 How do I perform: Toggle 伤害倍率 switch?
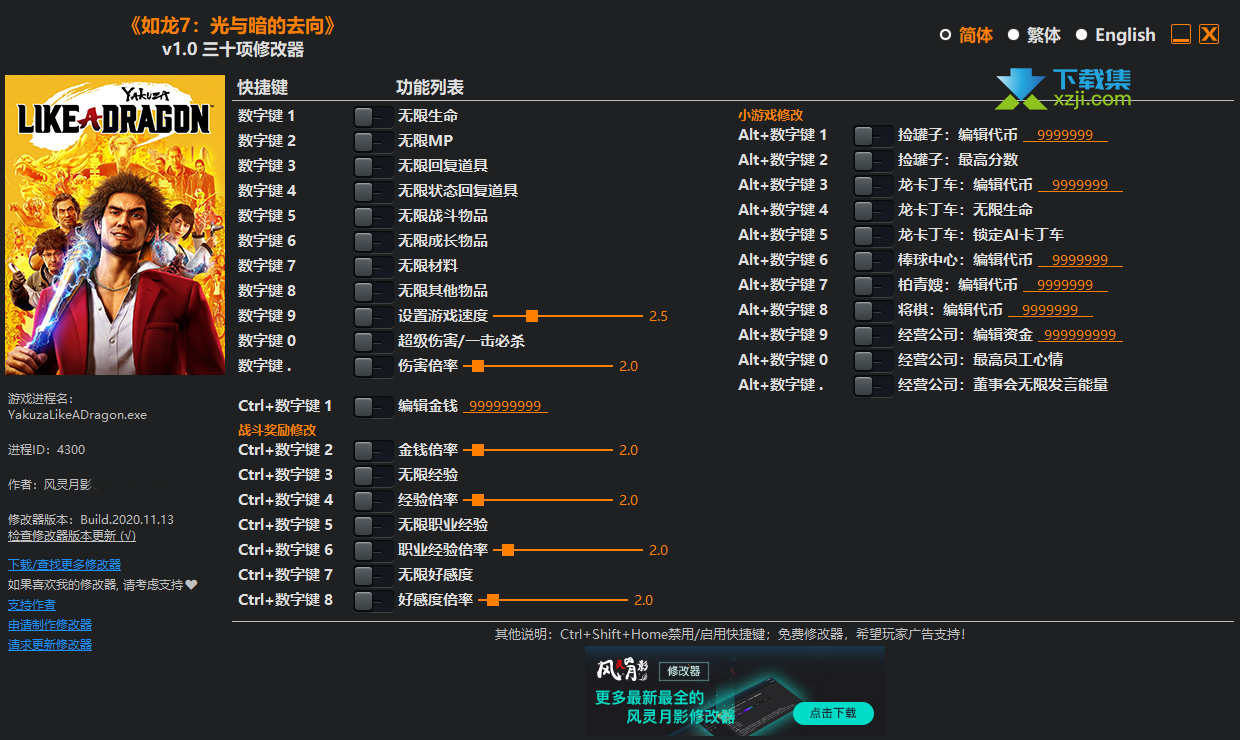373,366
